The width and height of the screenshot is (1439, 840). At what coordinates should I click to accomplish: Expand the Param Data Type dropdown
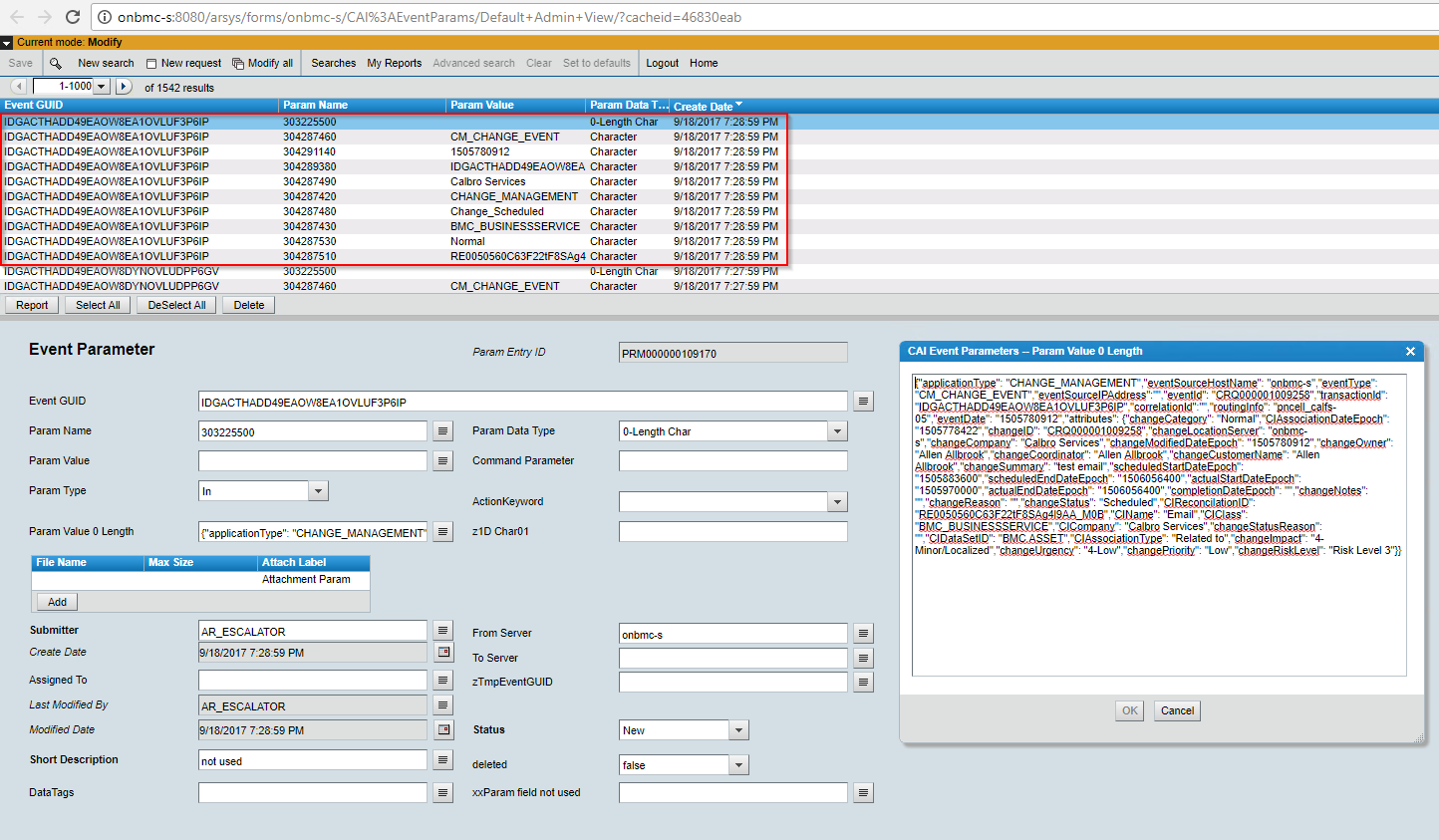pyautogui.click(x=837, y=431)
